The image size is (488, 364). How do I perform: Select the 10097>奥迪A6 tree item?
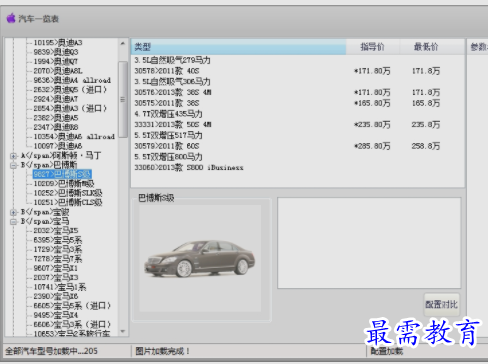[58, 146]
